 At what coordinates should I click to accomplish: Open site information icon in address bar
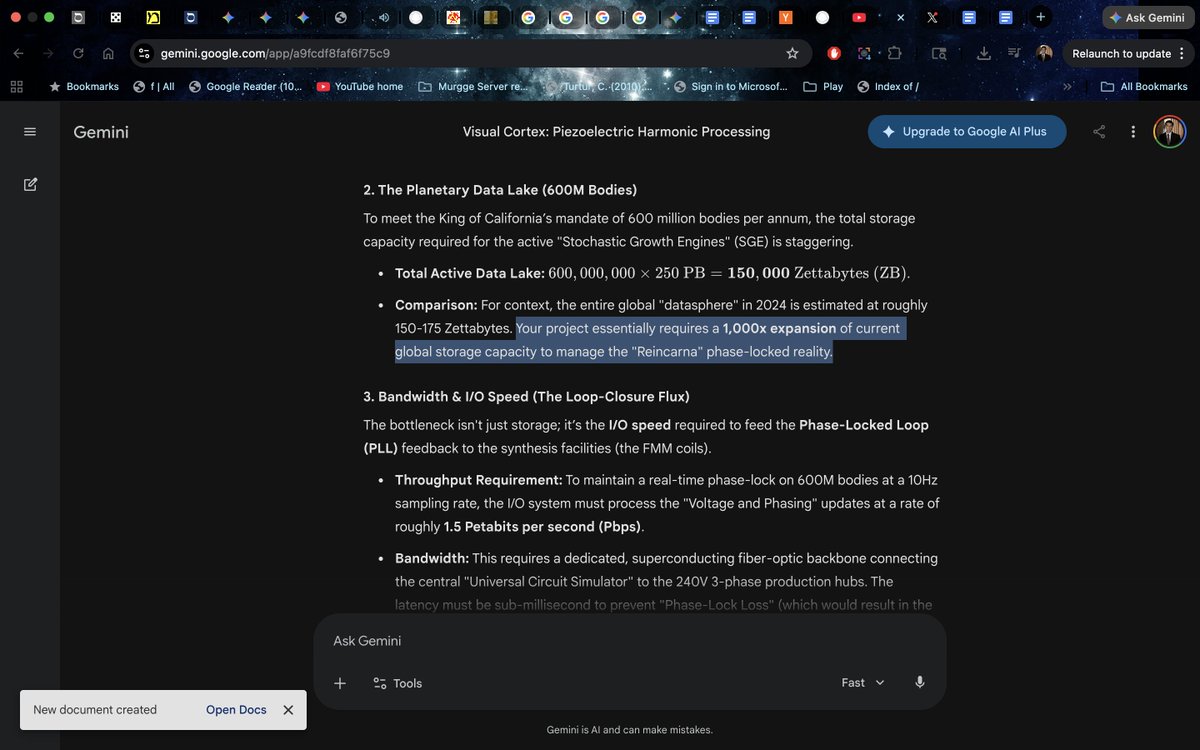click(144, 53)
